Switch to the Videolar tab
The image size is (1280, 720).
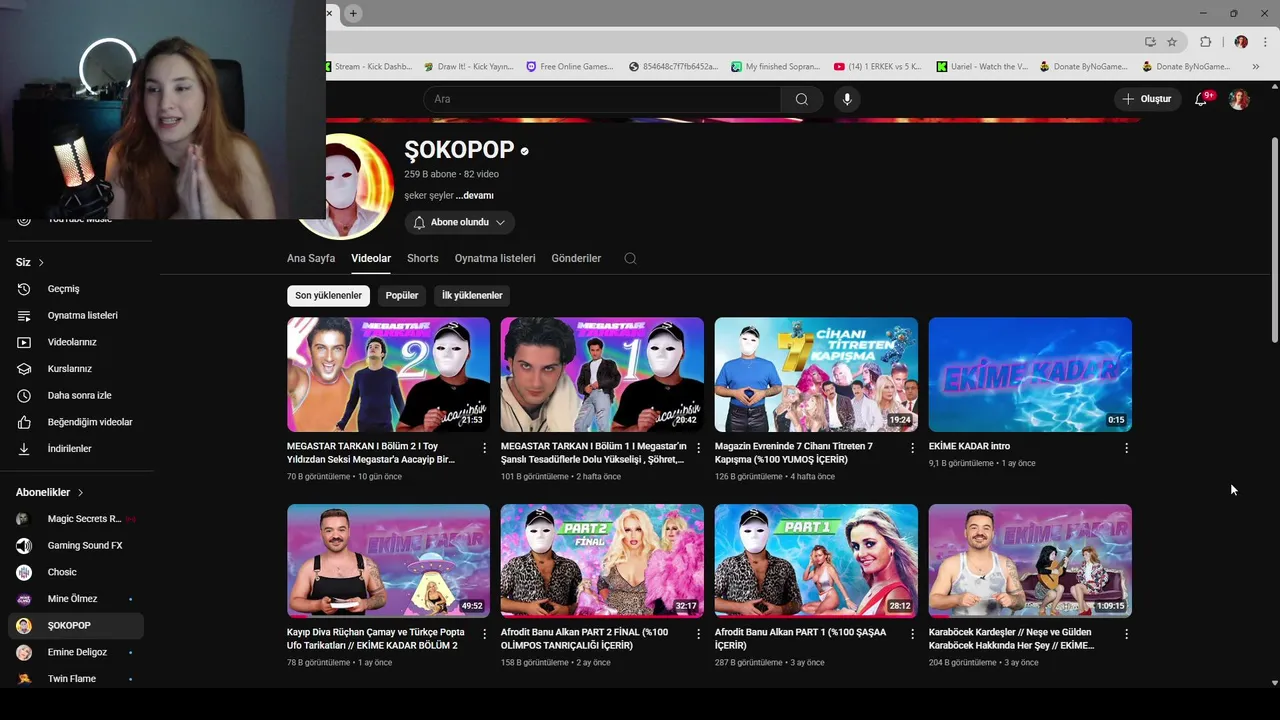371,258
